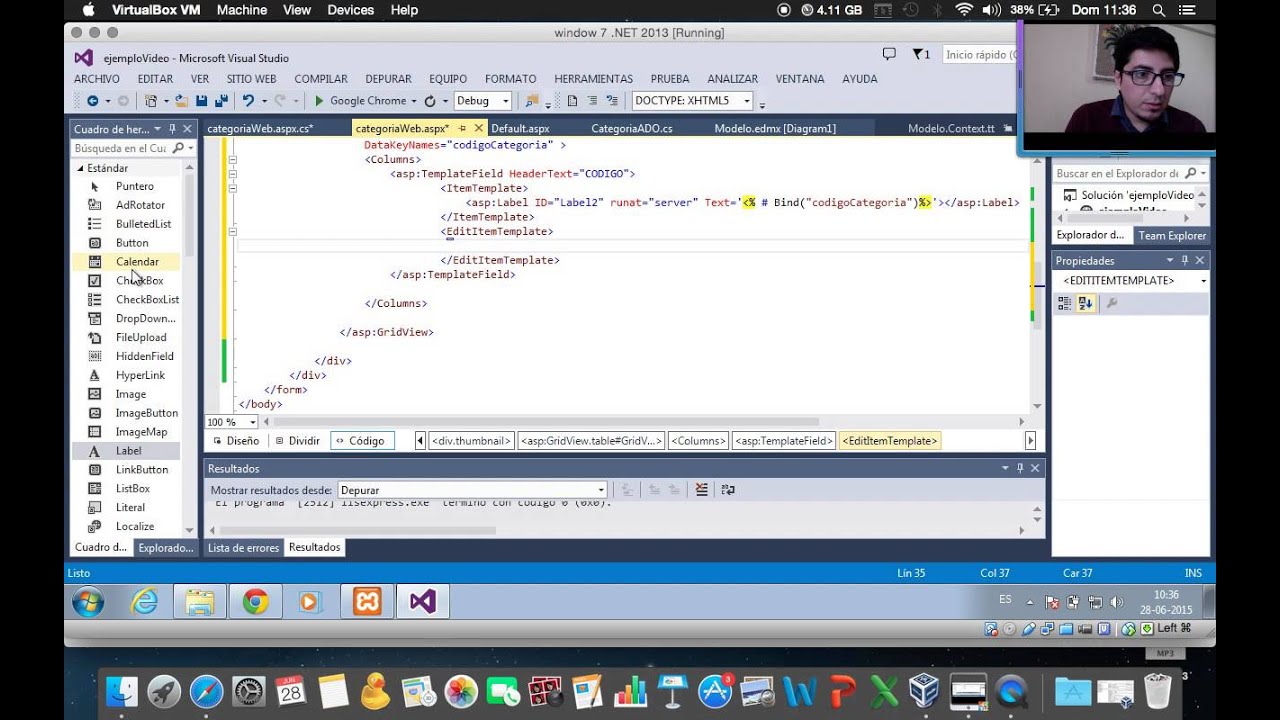Toggle auto-hide pin on Propiedades panel
The width and height of the screenshot is (1280, 720).
coord(1185,261)
